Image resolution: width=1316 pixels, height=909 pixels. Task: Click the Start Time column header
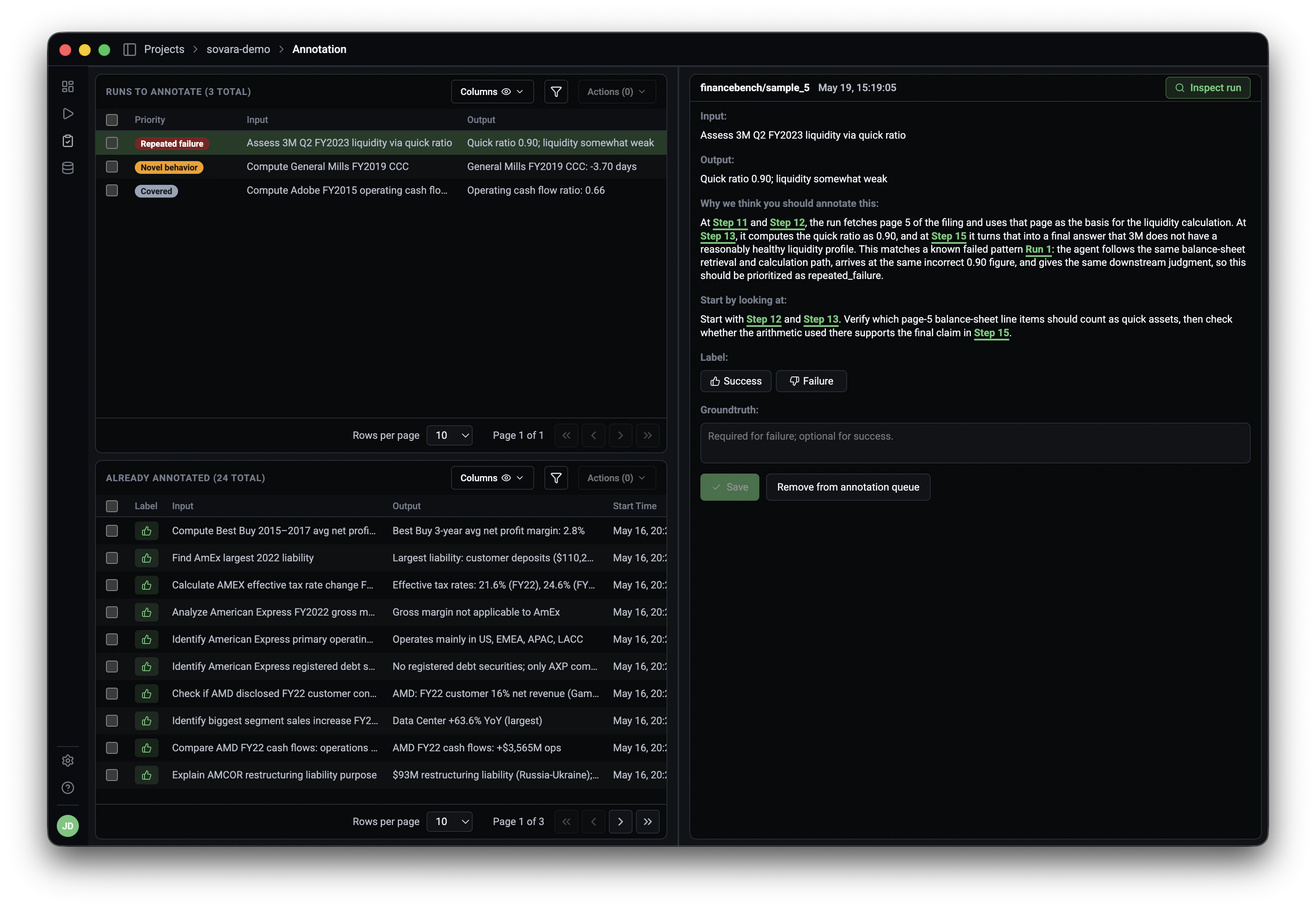coord(634,506)
